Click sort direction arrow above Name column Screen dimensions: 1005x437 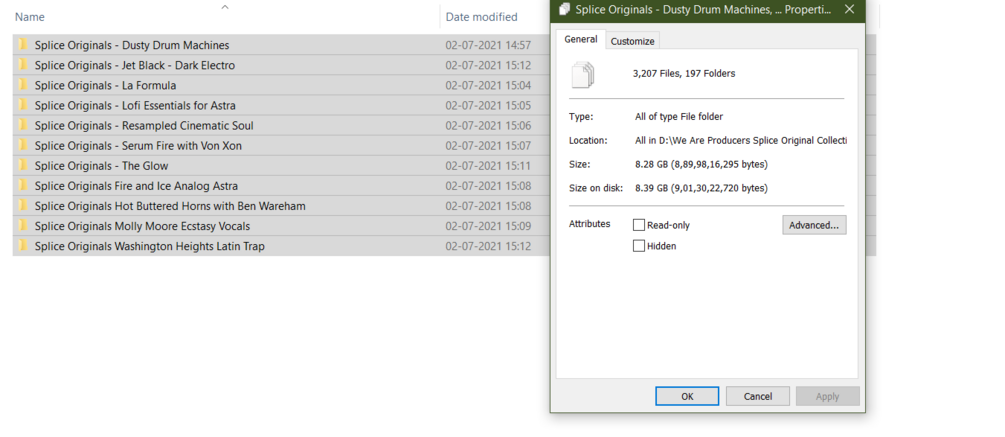(224, 7)
